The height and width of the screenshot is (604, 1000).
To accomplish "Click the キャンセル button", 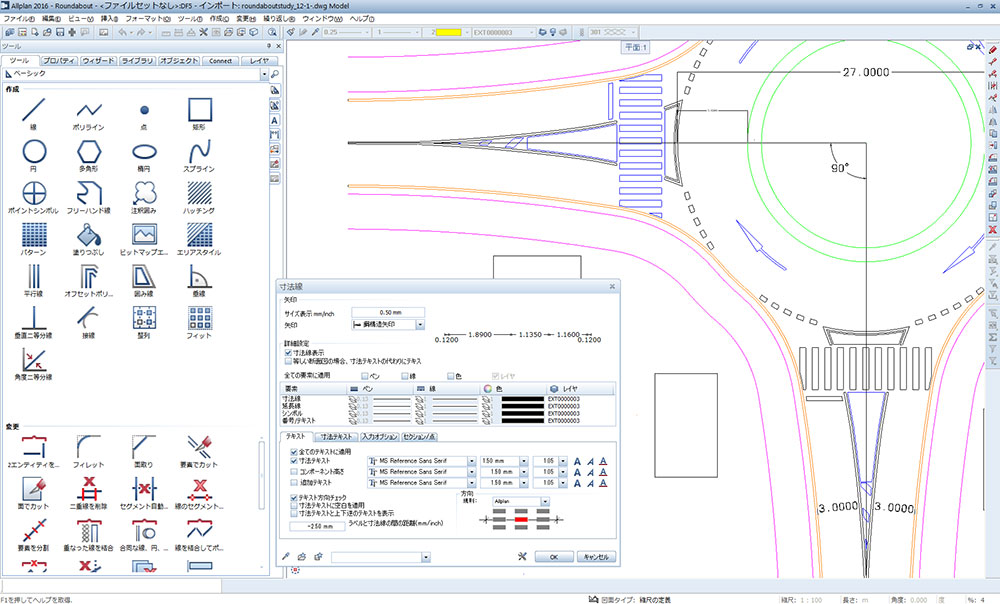I will [x=594, y=557].
